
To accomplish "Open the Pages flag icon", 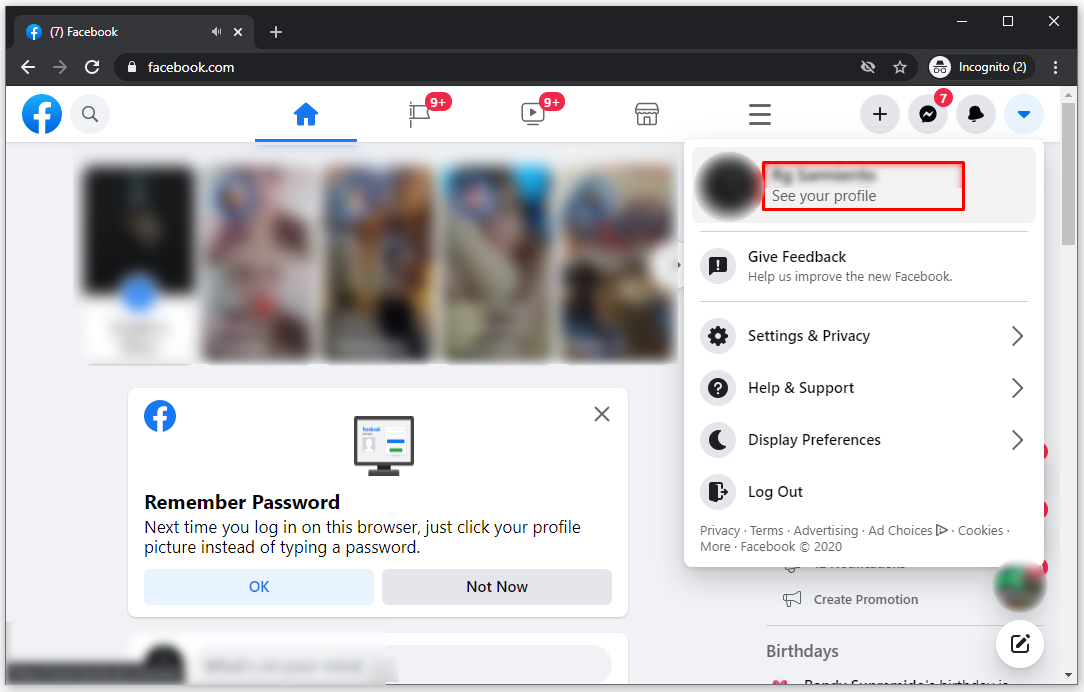I will pyautogui.click(x=420, y=114).
